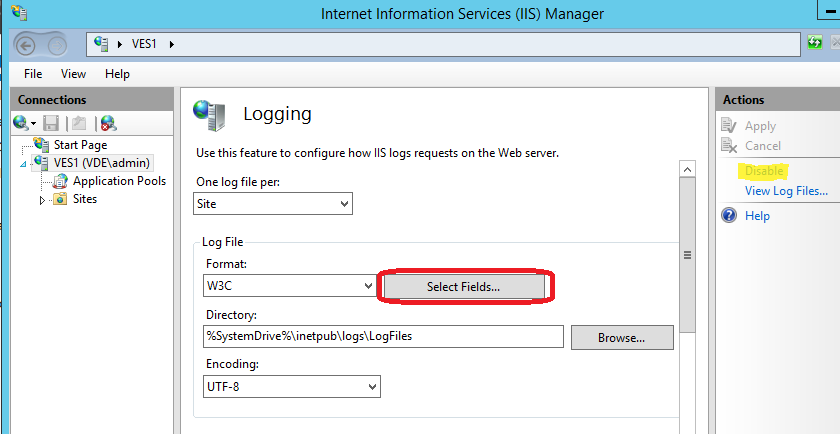
Task: Click the Cancel action link
Action: coord(763,145)
